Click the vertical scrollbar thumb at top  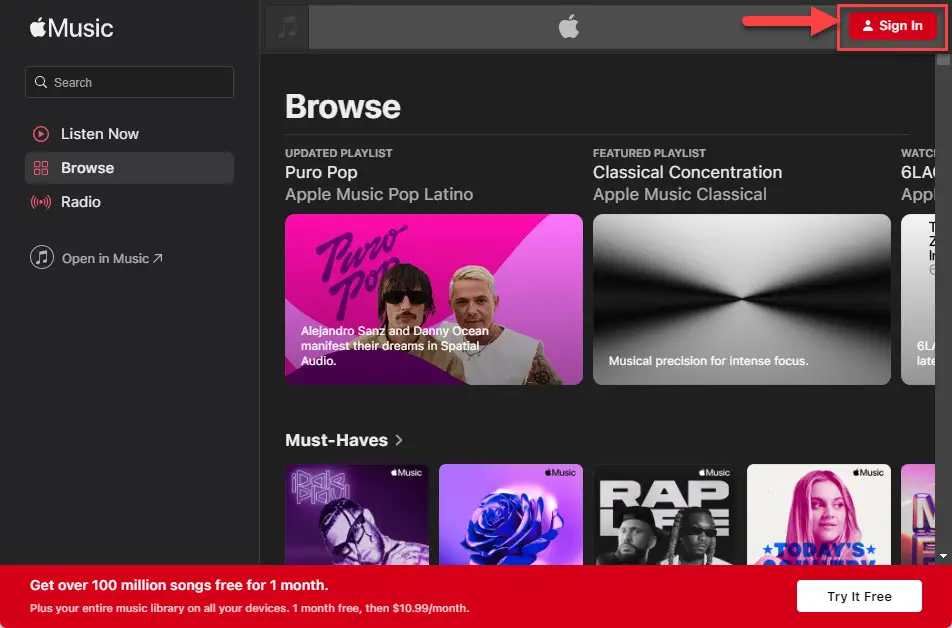point(943,60)
